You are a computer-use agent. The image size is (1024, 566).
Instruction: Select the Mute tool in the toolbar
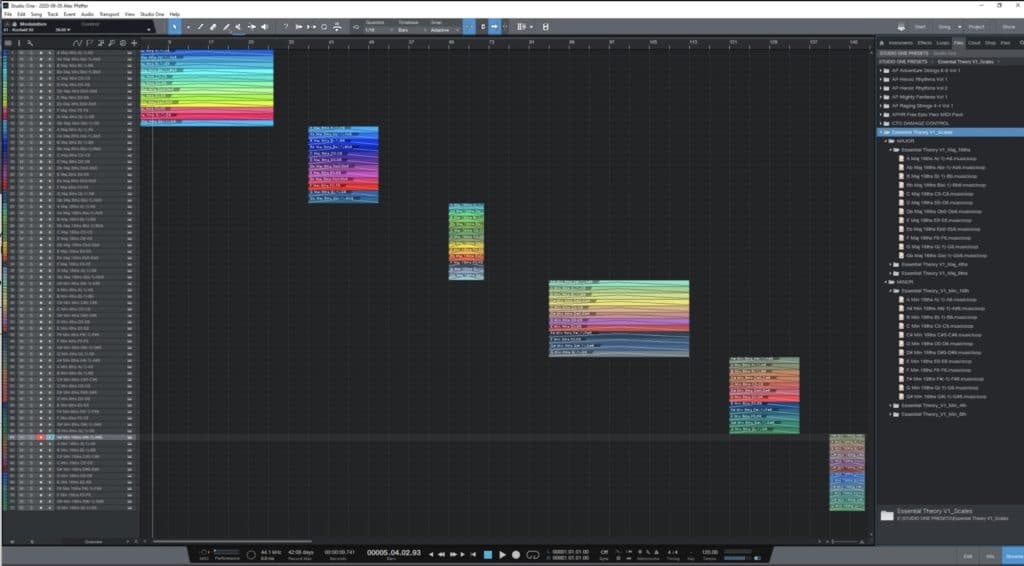tap(238, 27)
